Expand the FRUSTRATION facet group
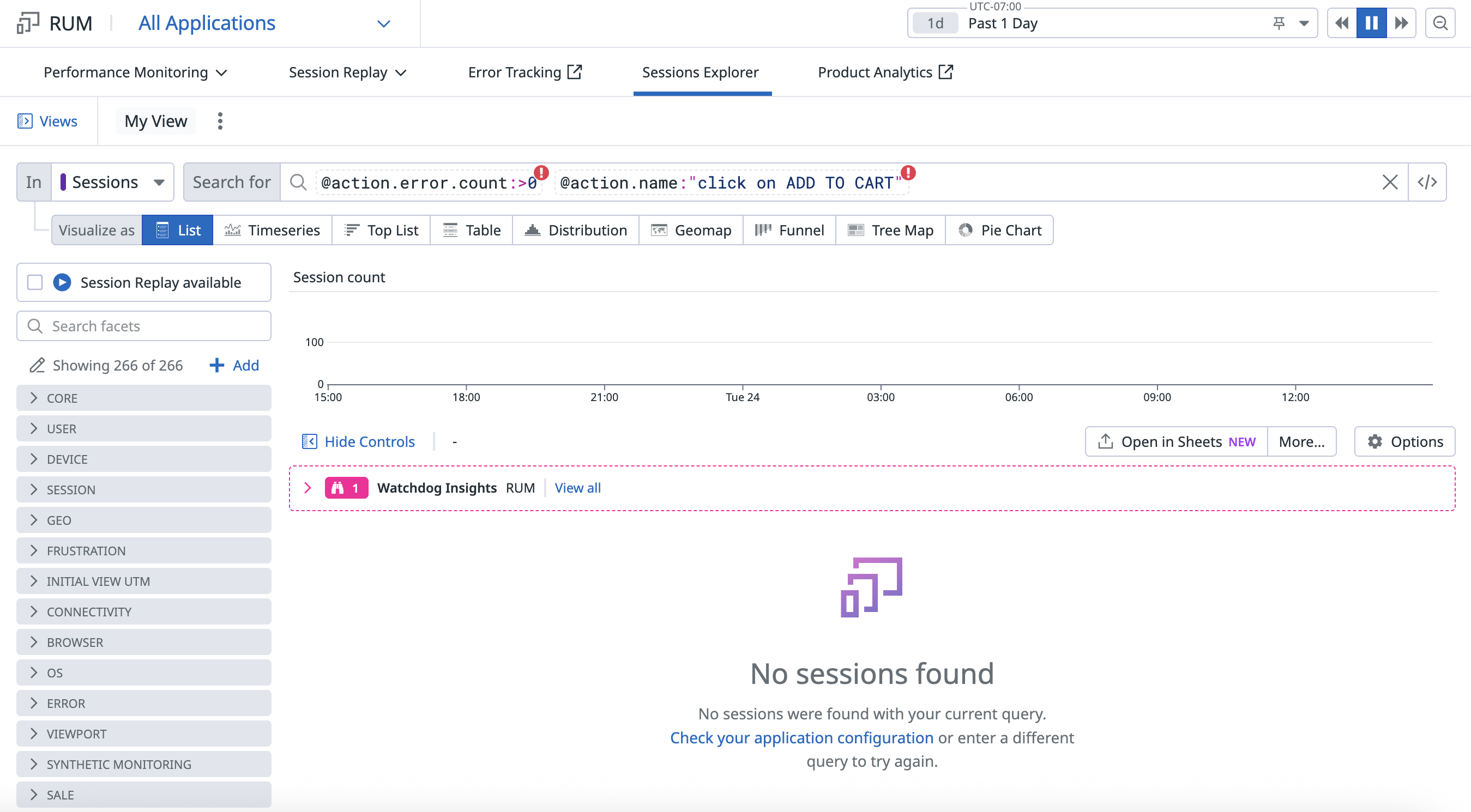Screen dimensions: 1471x812 tap(144, 550)
